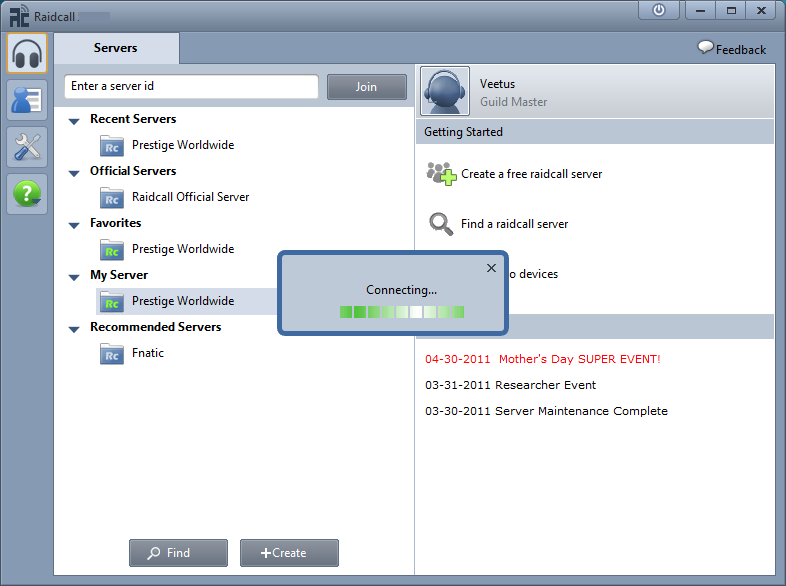
Task: Click the Create a free raidcall server icon
Action: [x=441, y=173]
